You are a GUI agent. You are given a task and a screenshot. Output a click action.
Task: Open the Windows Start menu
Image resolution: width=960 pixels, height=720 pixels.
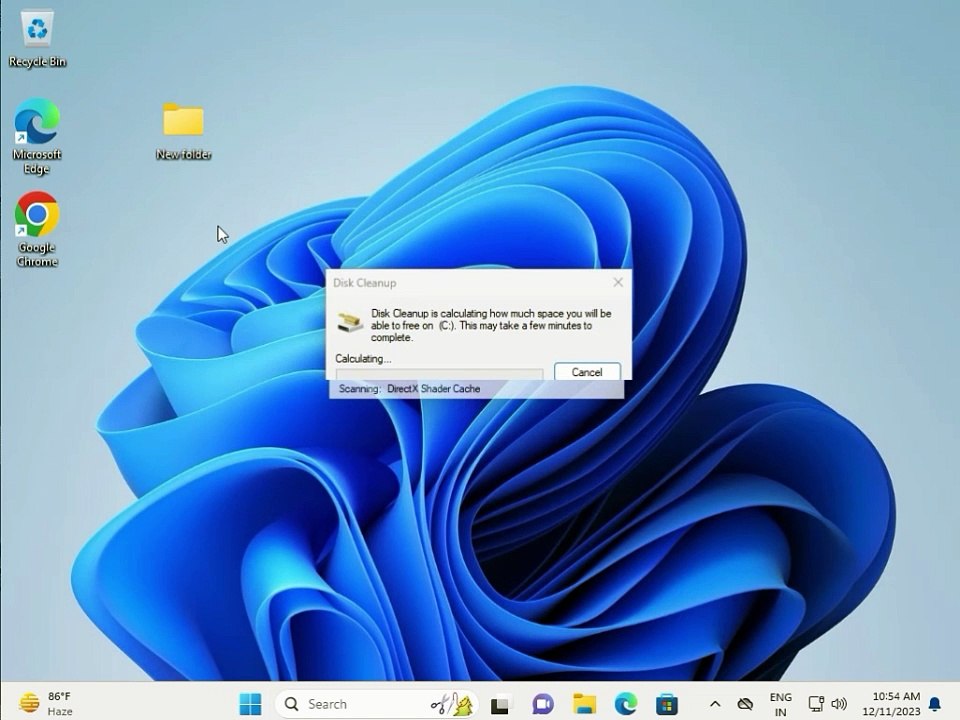point(250,704)
